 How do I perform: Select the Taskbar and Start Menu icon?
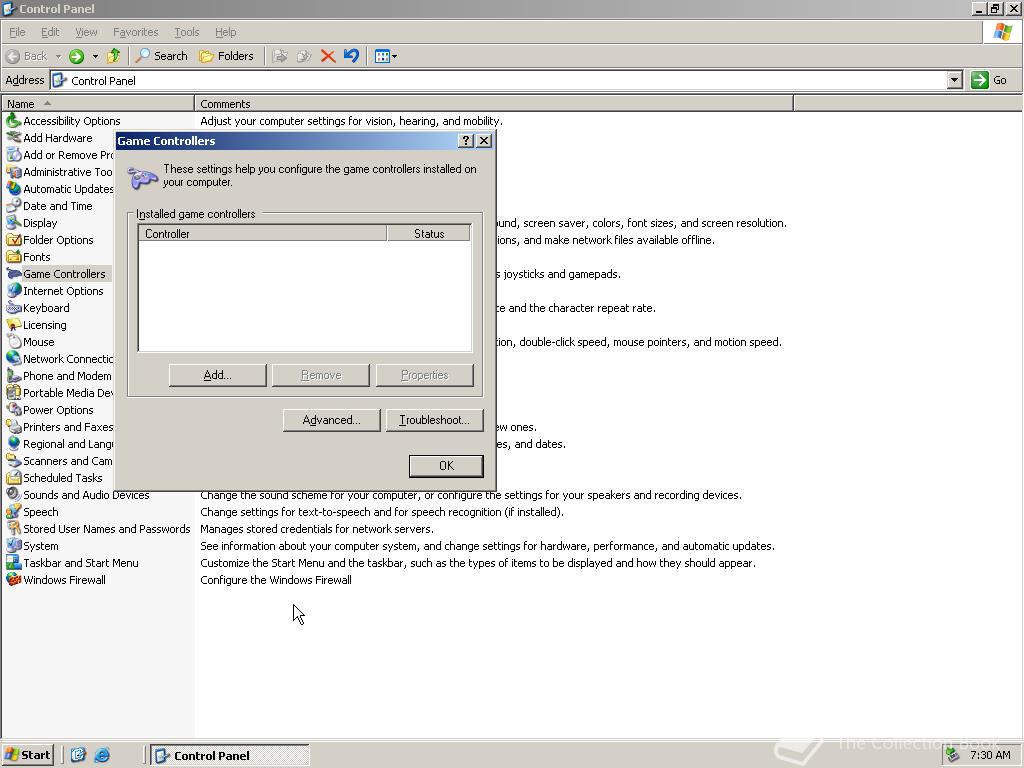pyautogui.click(x=13, y=562)
